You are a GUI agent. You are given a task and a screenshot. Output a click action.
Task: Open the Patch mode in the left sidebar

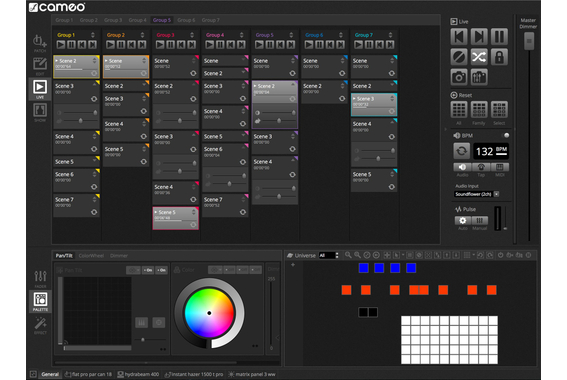pos(40,42)
